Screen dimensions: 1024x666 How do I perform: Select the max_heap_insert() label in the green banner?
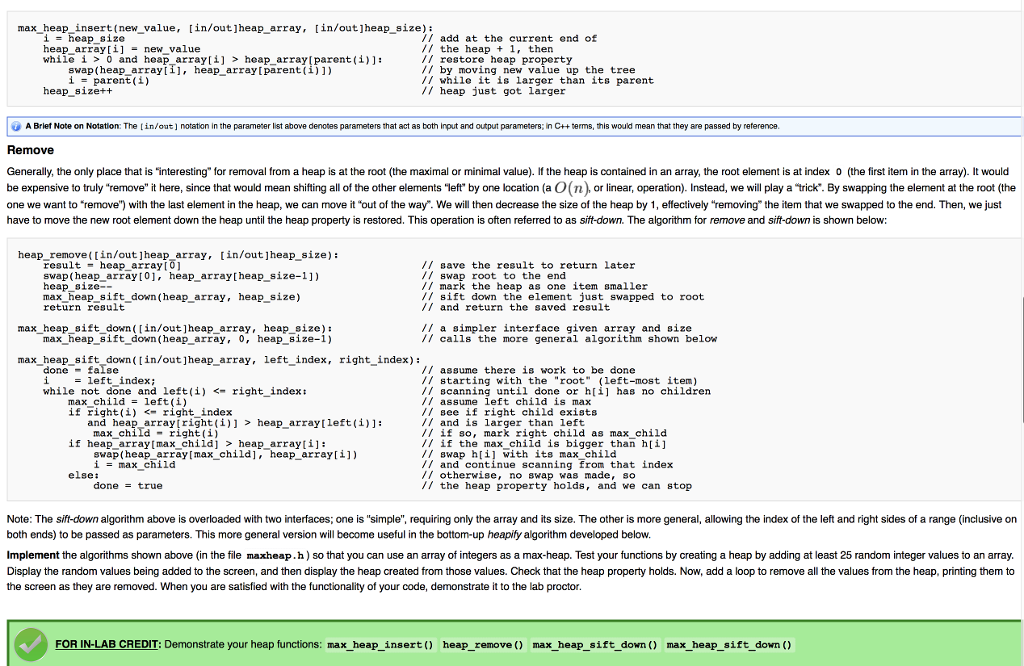pos(380,645)
